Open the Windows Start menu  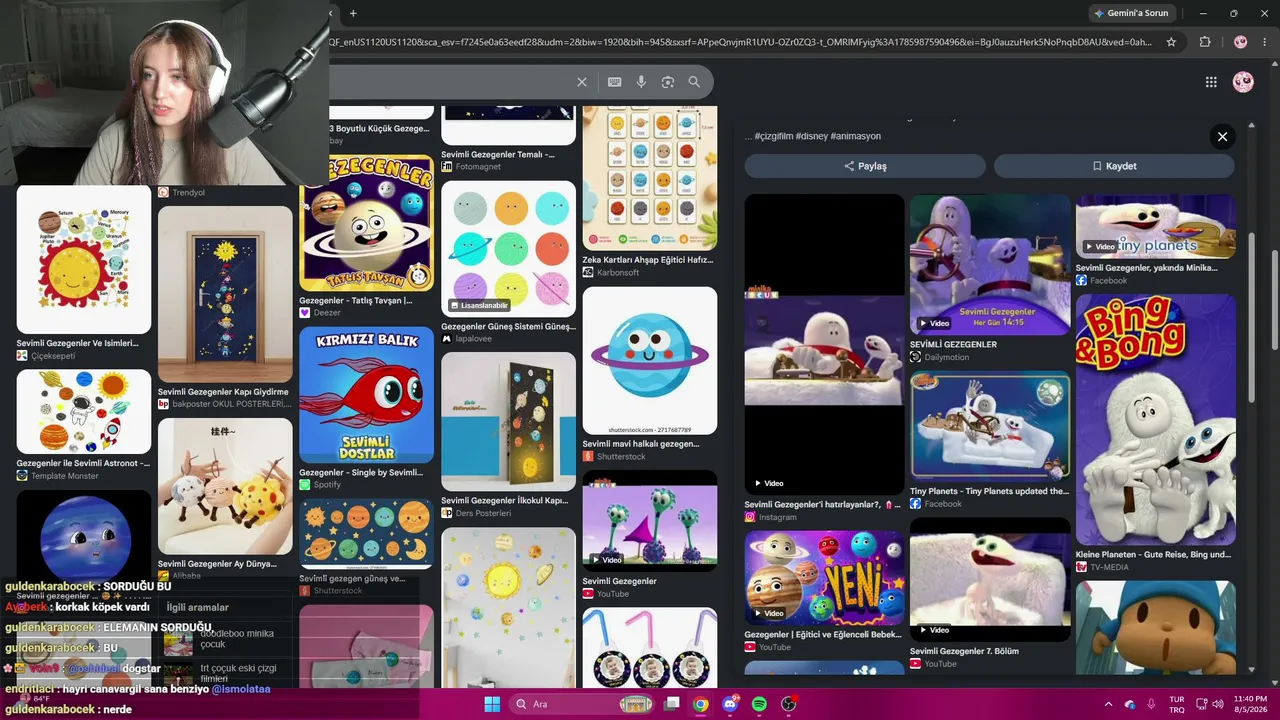point(492,704)
